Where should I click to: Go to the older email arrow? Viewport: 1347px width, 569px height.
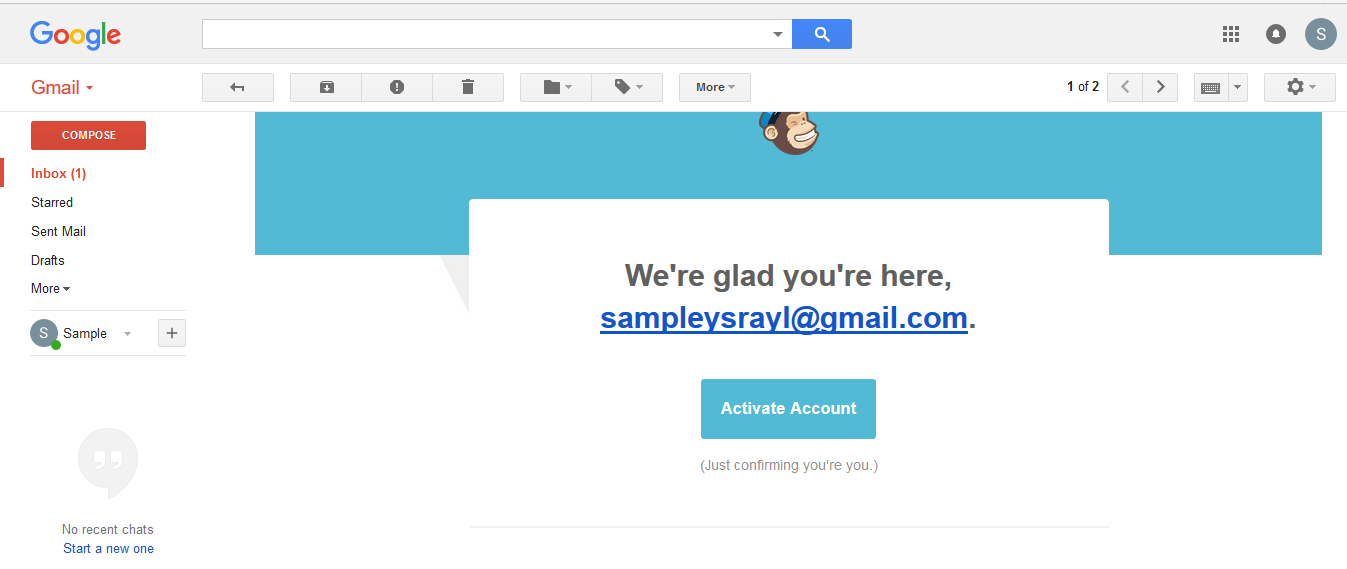[x=1160, y=87]
